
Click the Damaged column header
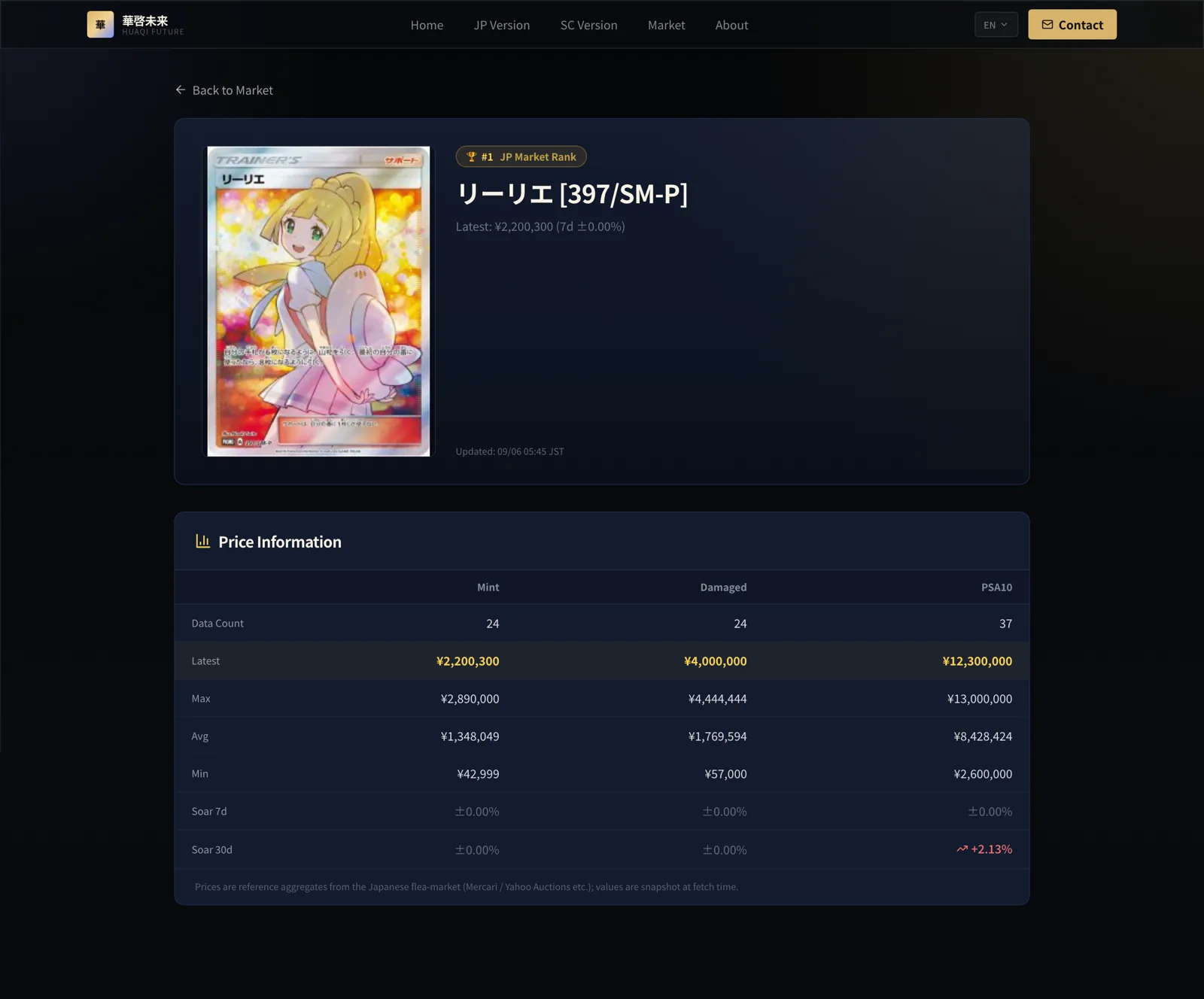pyautogui.click(x=723, y=588)
